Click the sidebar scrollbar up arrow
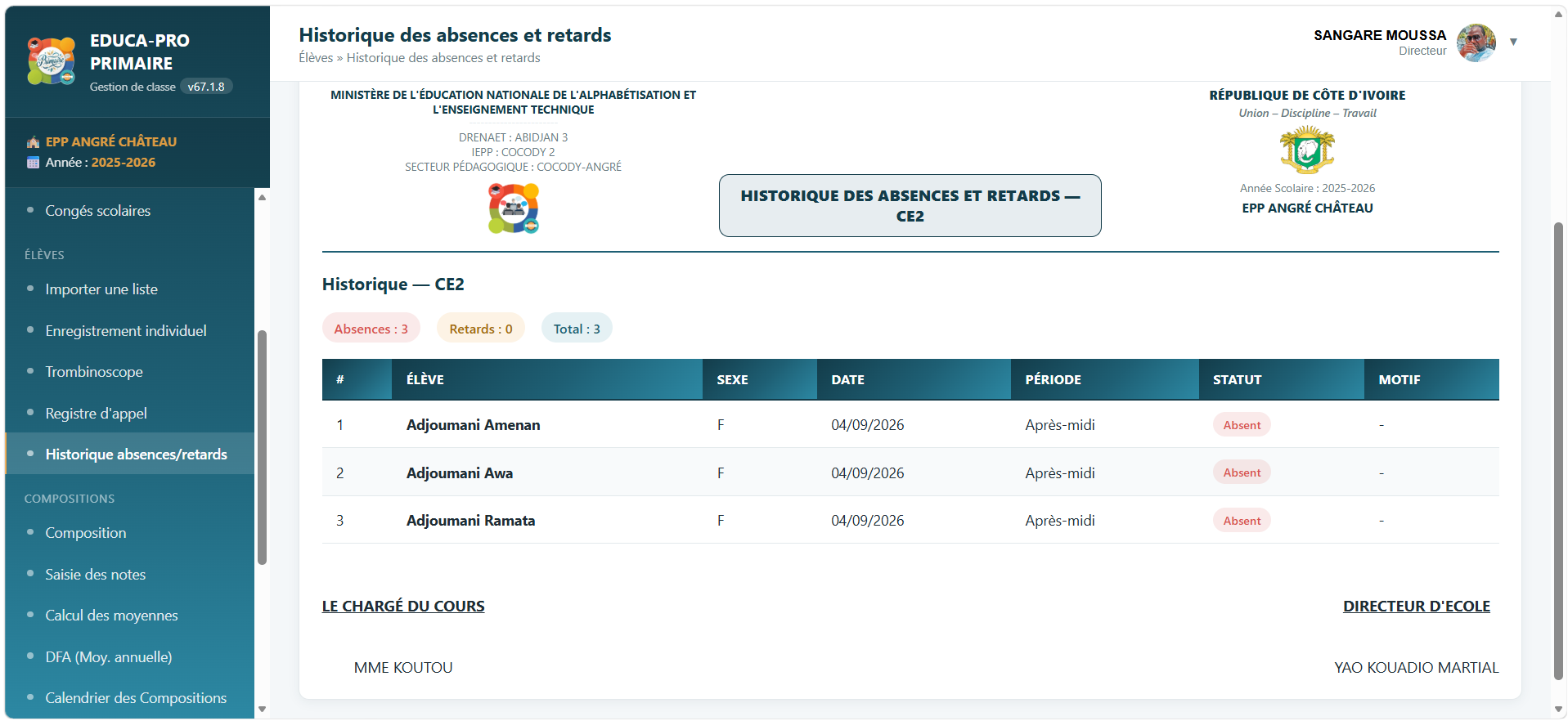 tap(262, 197)
